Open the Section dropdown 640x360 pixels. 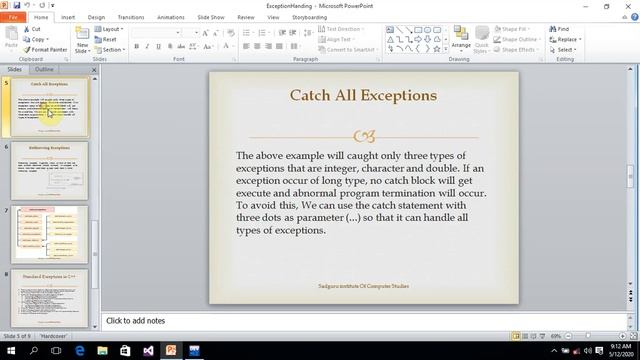[x=110, y=49]
